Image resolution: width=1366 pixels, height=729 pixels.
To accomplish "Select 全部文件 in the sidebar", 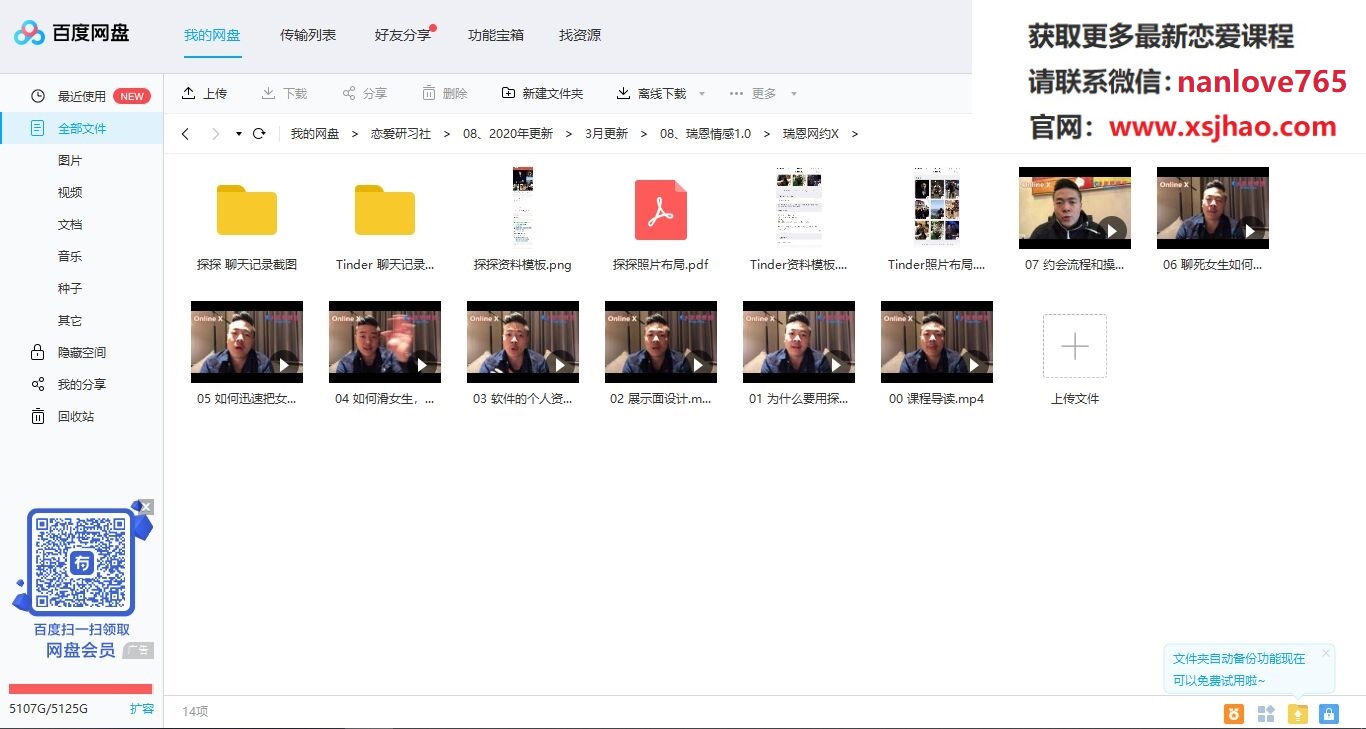I will pos(82,128).
